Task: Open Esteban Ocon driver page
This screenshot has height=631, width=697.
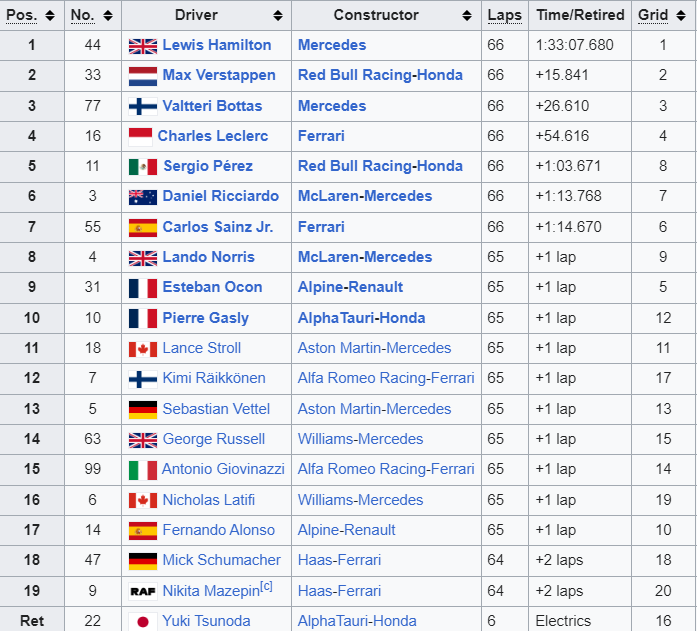Action: [x=212, y=287]
